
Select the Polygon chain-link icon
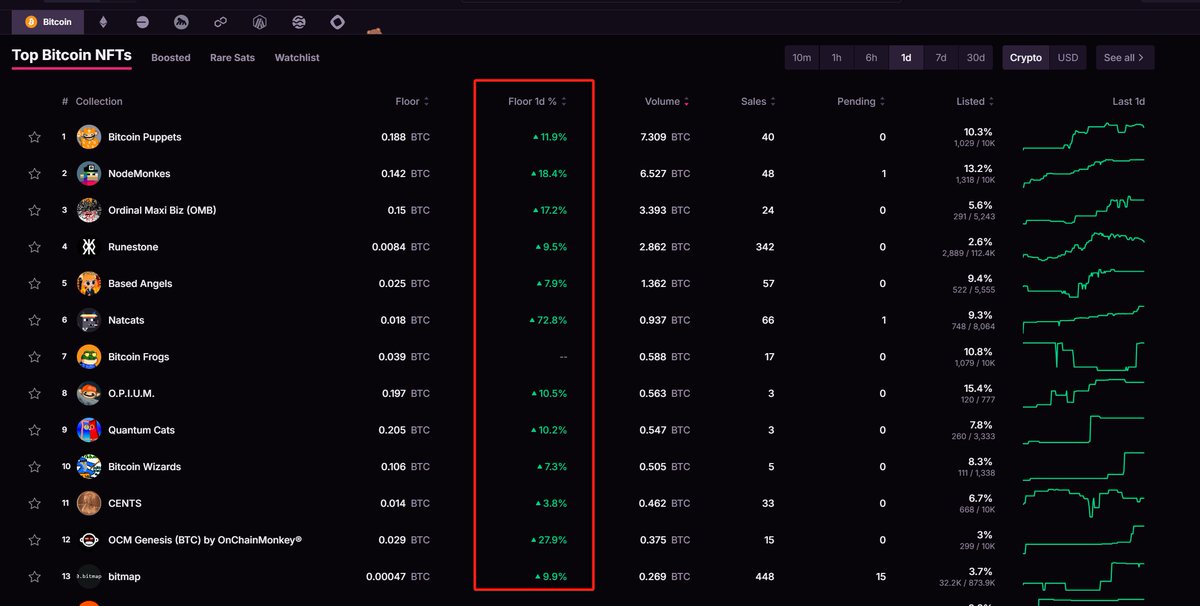click(220, 21)
